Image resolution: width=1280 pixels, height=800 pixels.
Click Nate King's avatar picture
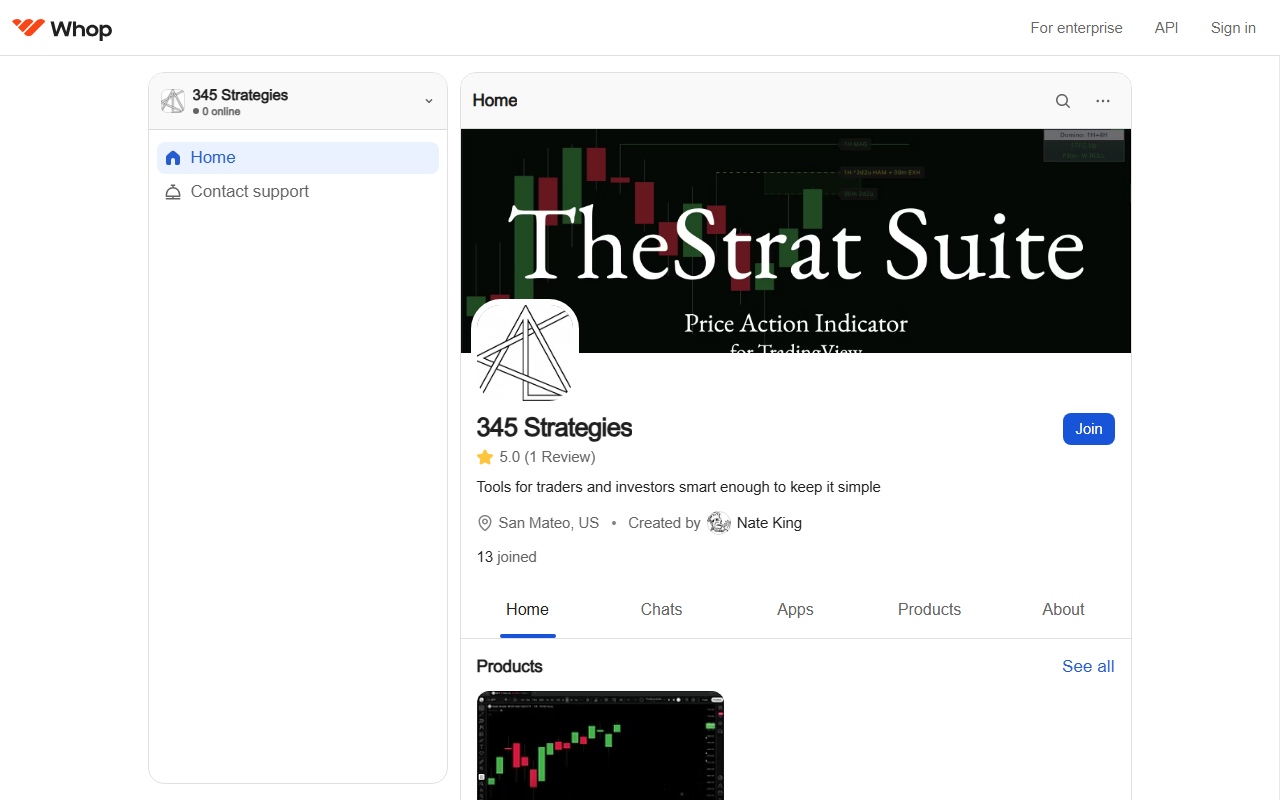[719, 523]
